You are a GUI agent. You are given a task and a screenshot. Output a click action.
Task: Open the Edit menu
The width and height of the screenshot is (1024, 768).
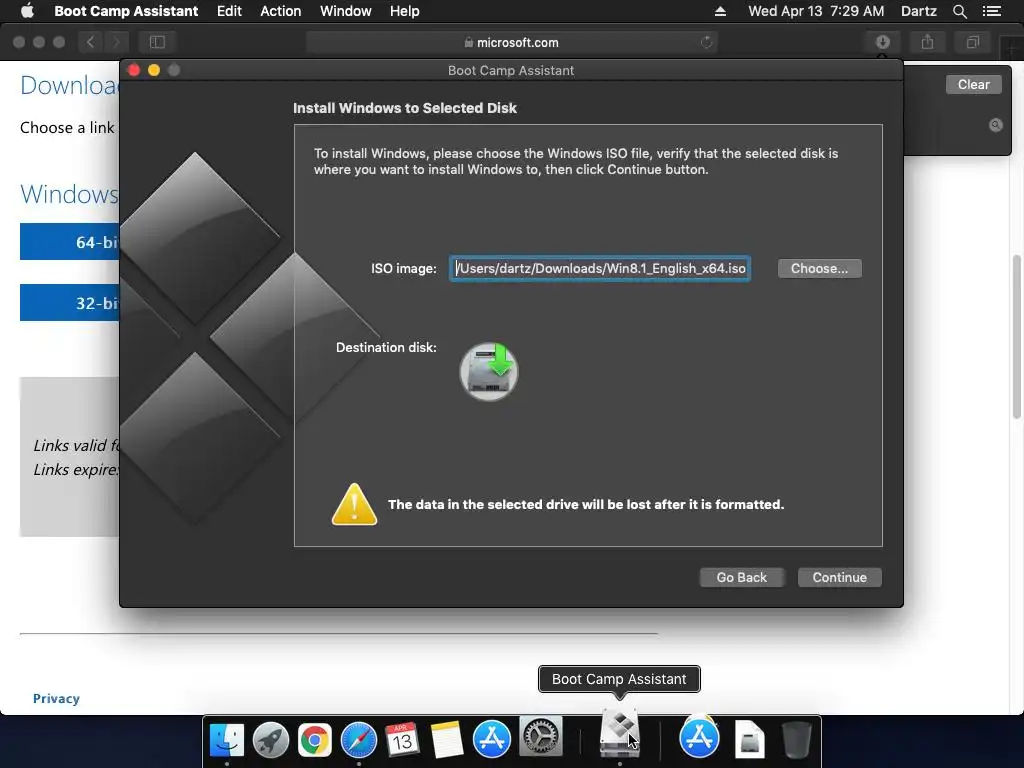click(x=229, y=11)
